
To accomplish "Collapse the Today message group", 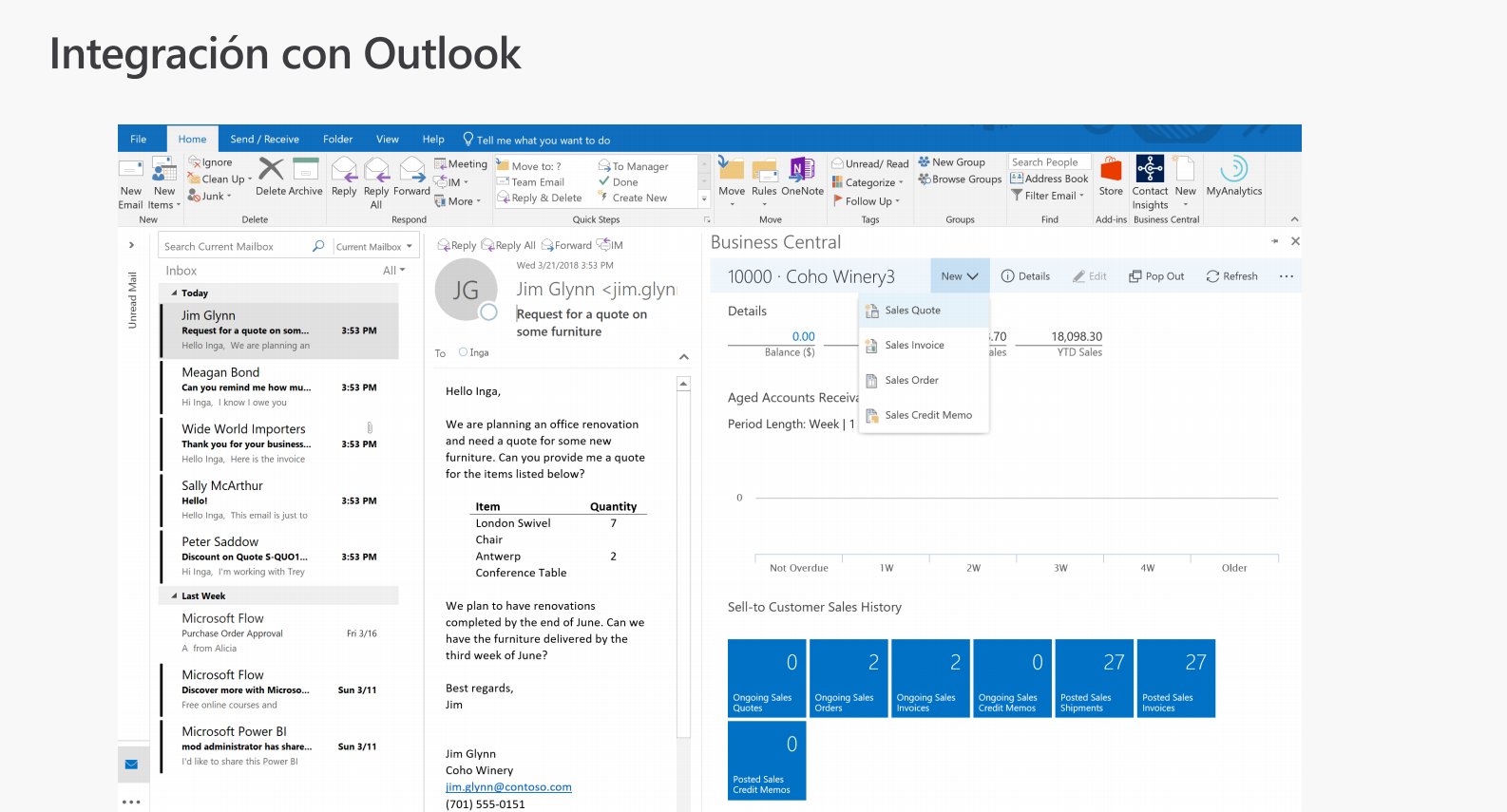I will tap(174, 293).
